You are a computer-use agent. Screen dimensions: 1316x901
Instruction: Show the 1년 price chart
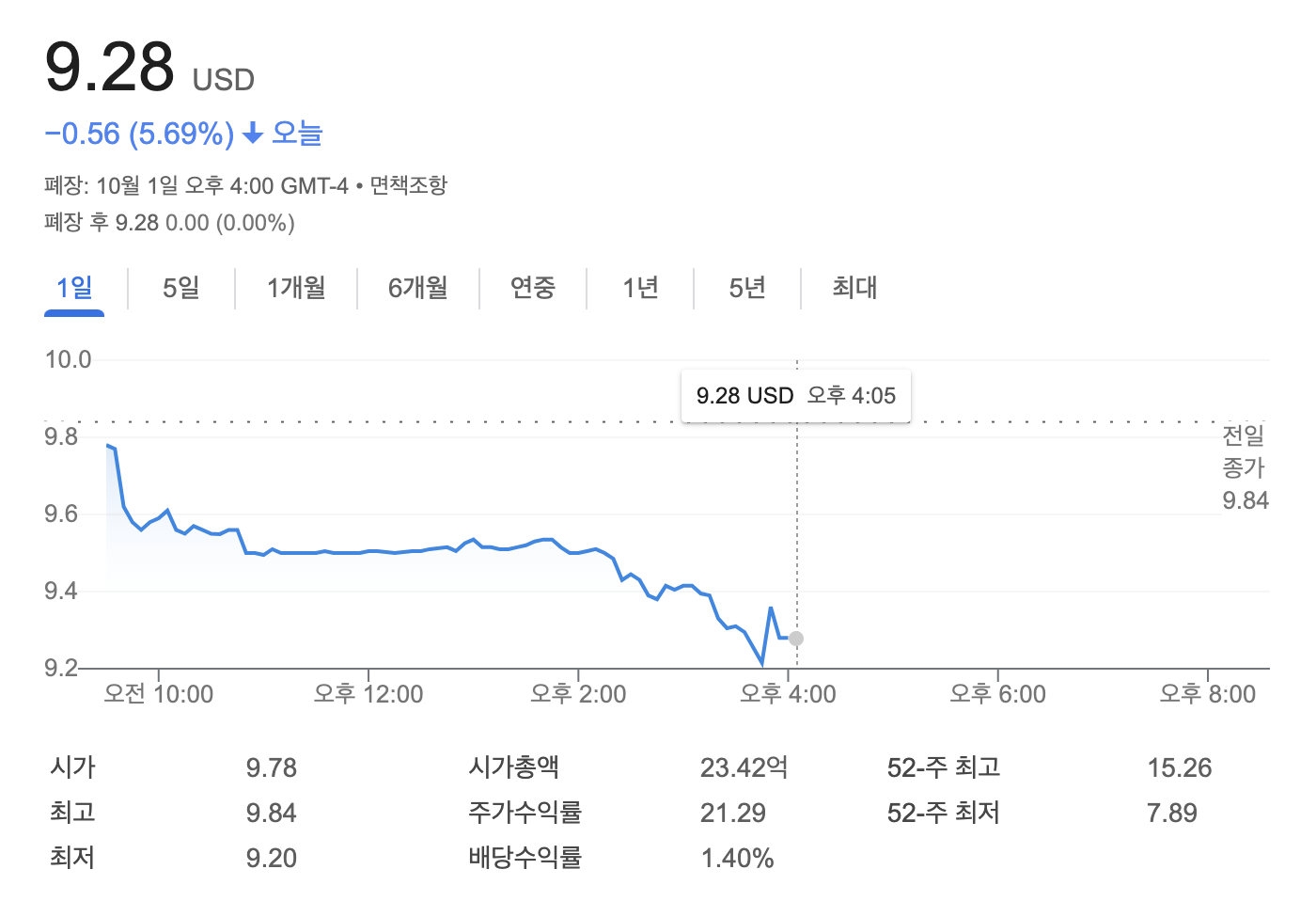(x=640, y=288)
